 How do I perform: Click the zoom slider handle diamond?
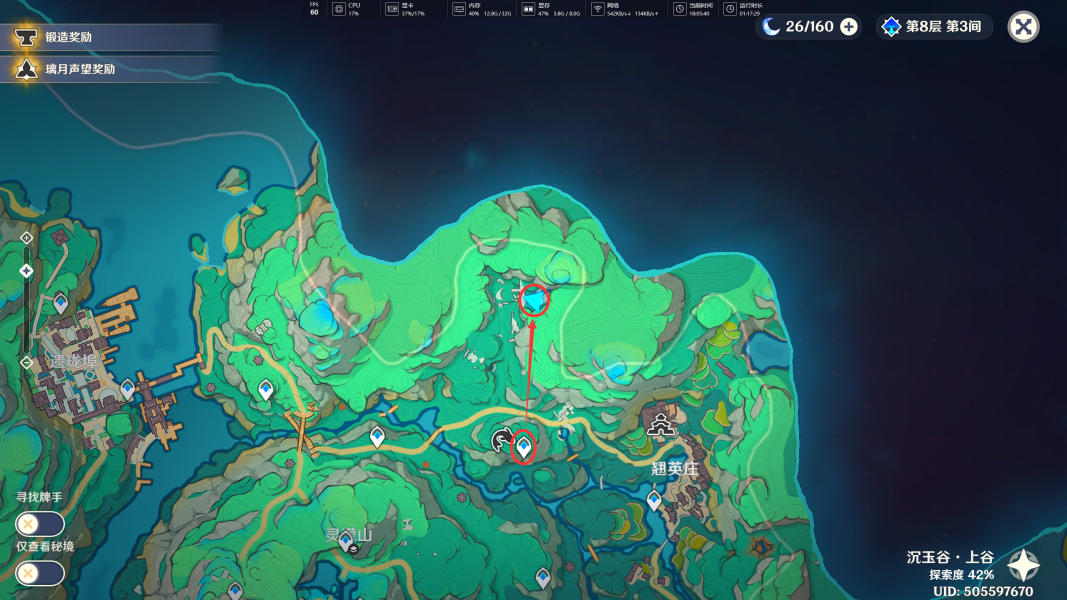coord(27,271)
